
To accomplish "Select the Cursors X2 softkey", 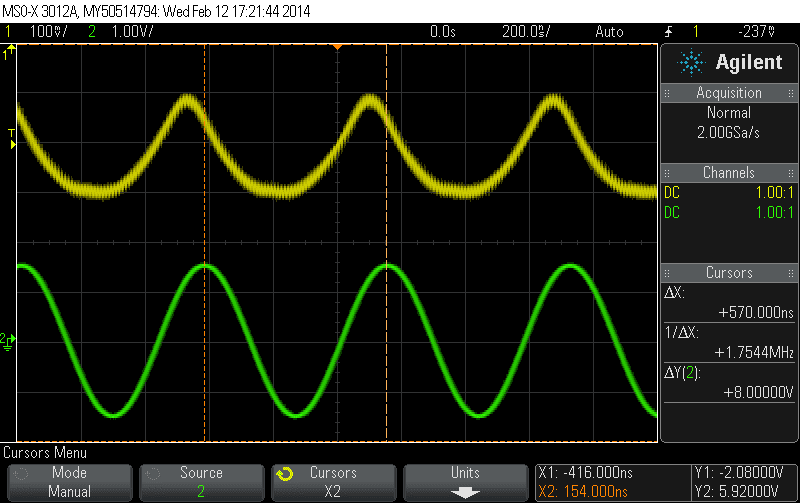I will (x=333, y=482).
